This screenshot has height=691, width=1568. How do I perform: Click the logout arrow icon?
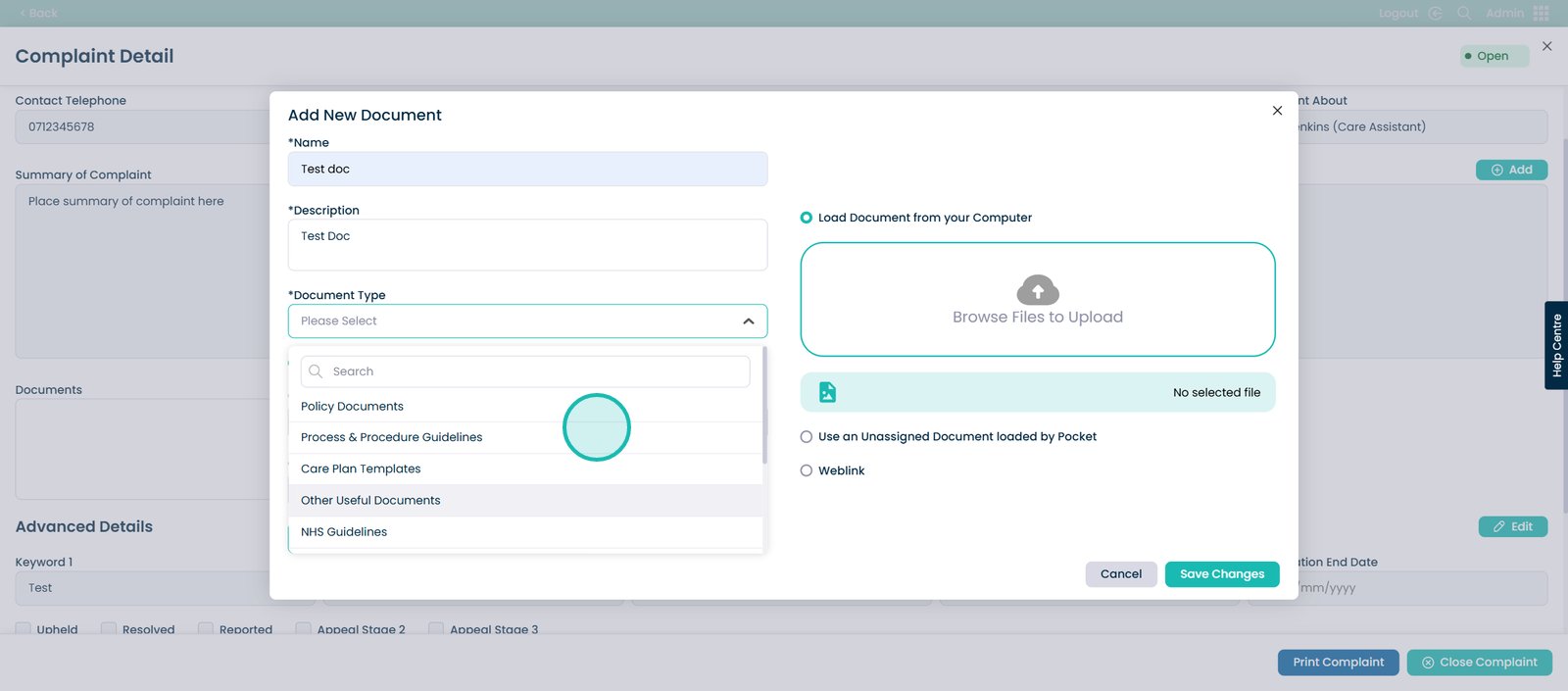point(1435,13)
